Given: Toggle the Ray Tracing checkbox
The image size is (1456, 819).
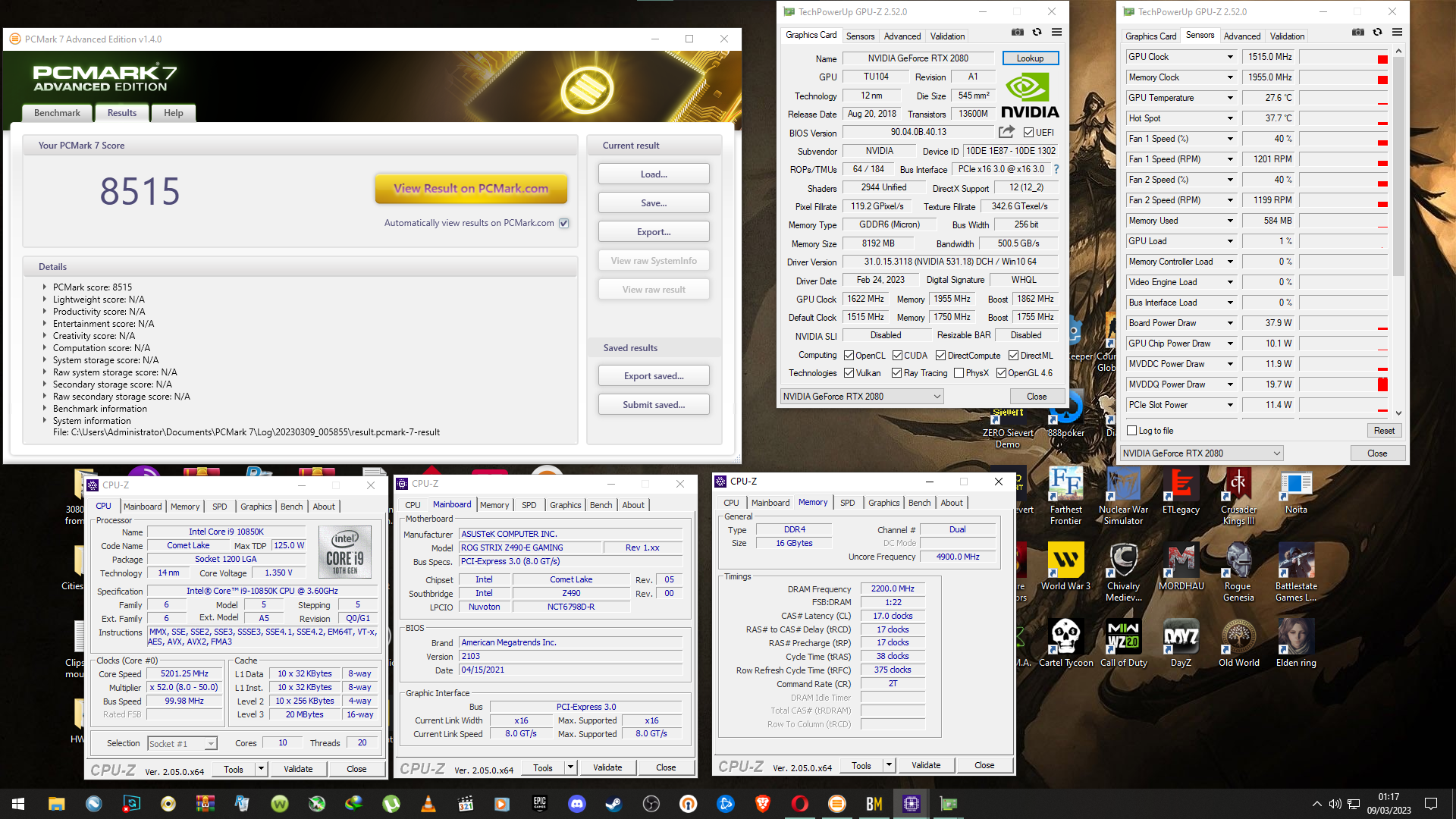Looking at the screenshot, I should 897,373.
